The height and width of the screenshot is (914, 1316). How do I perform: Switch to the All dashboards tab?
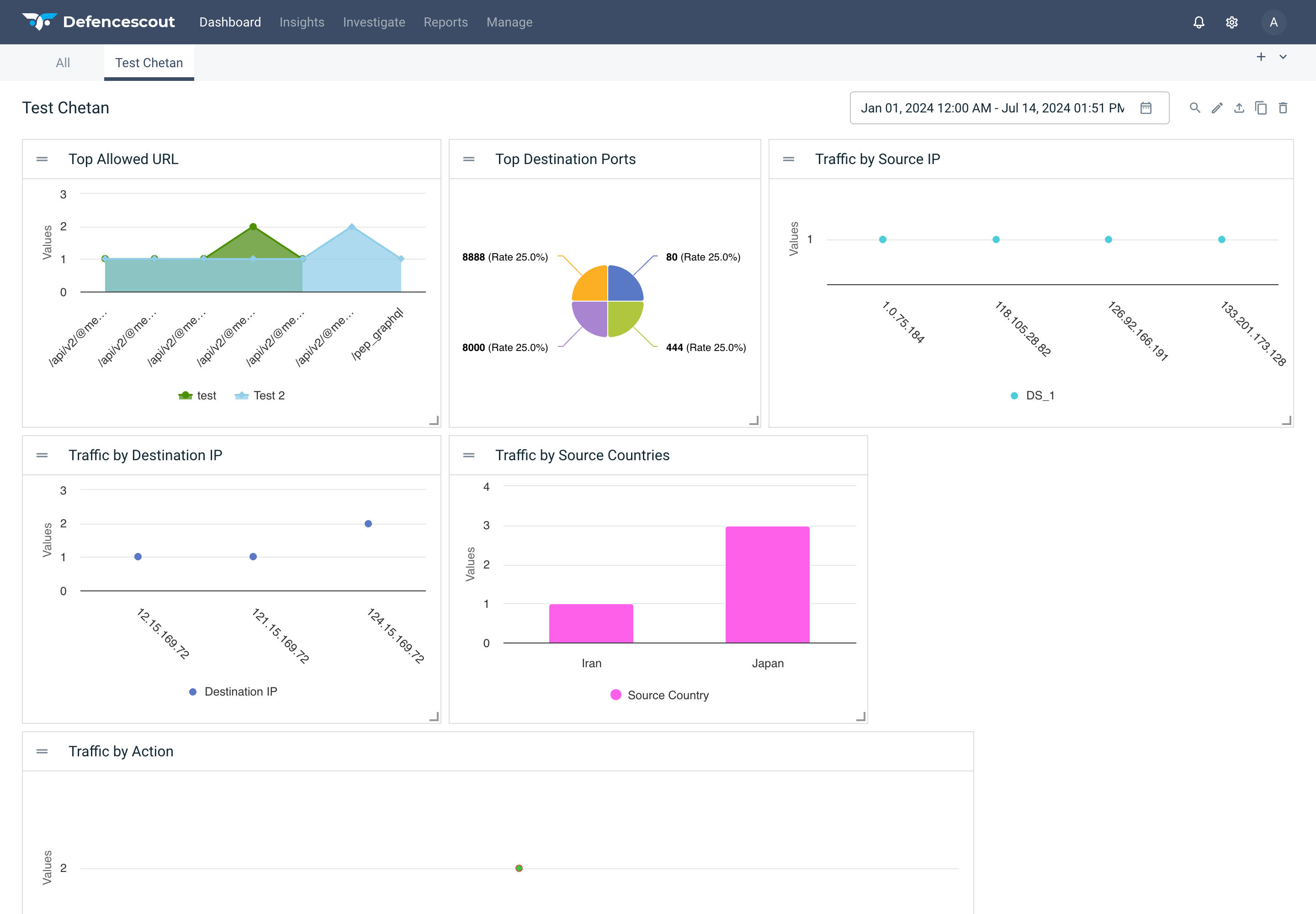(x=63, y=63)
